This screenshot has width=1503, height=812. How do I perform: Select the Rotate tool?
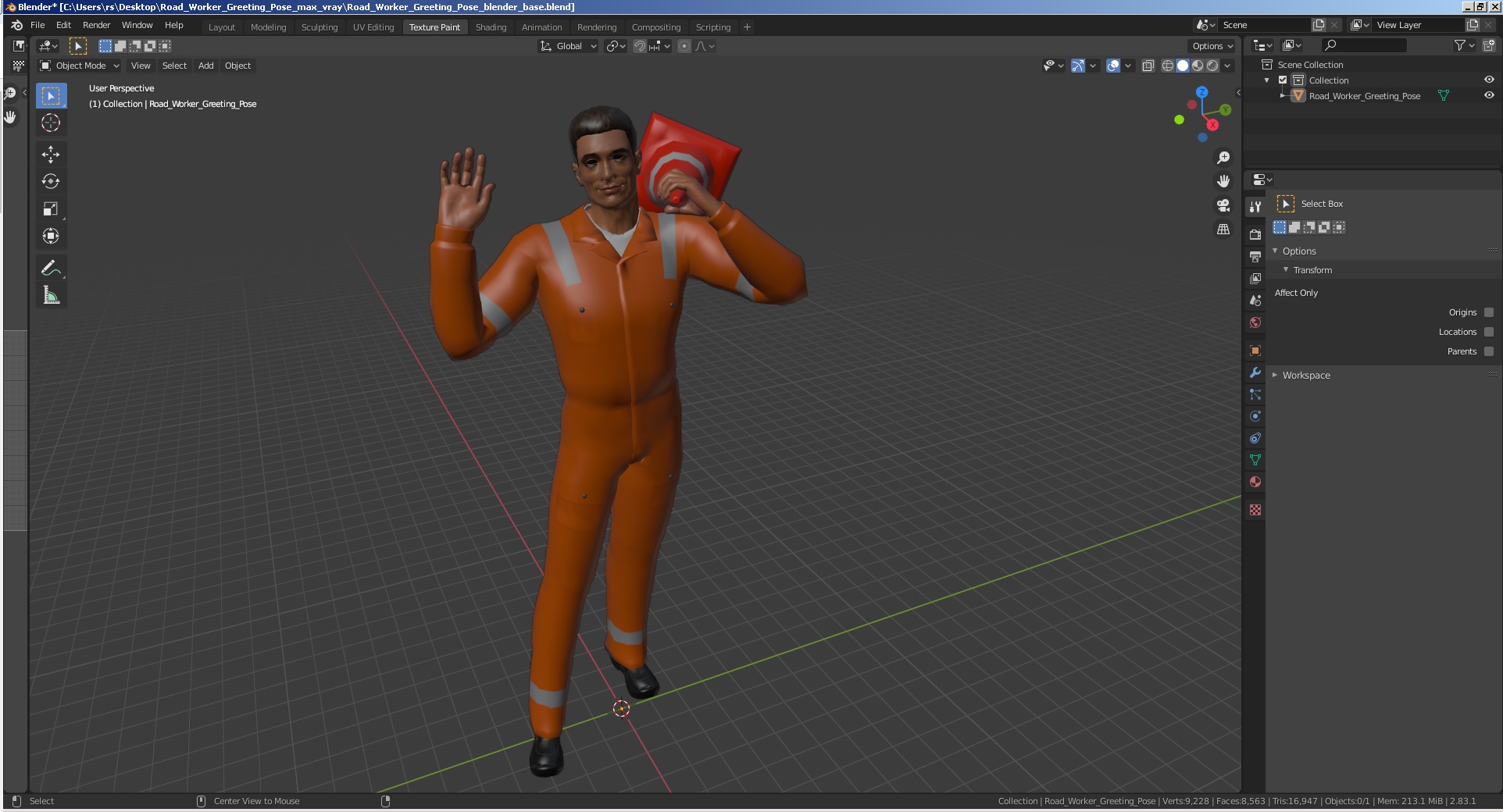point(51,181)
